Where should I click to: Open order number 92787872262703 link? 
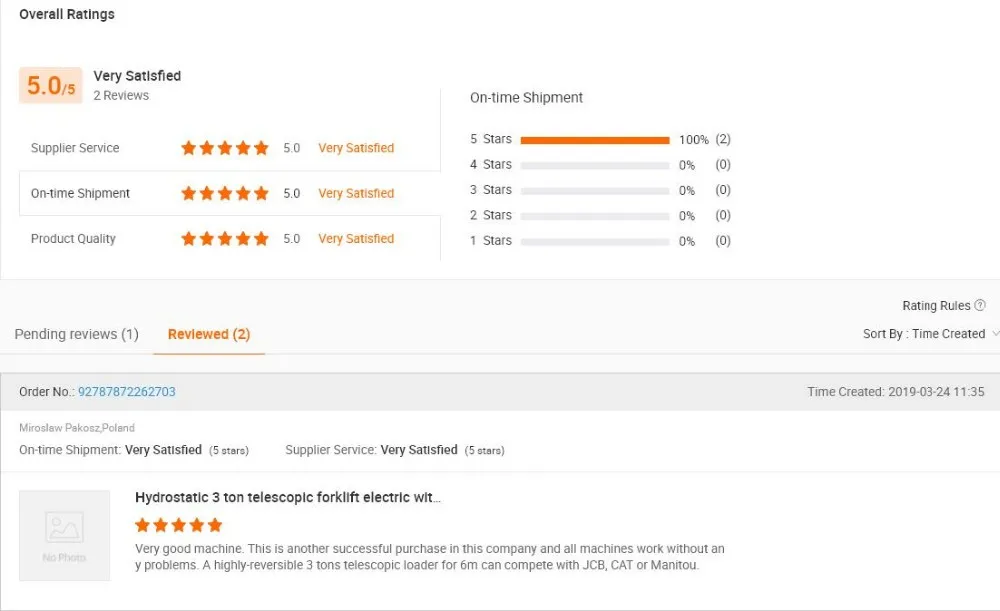(126, 392)
